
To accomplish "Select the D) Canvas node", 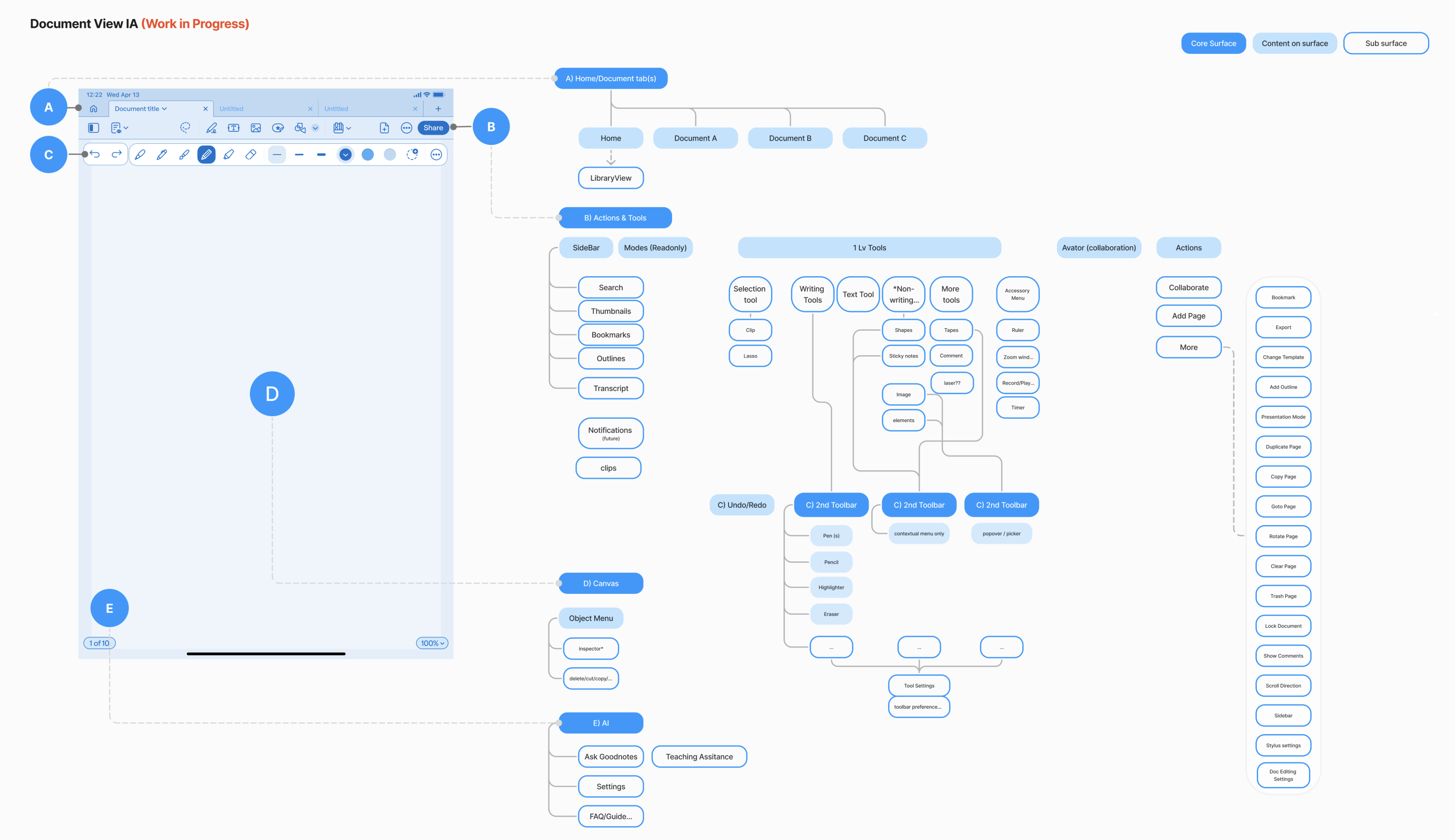I will coord(601,583).
